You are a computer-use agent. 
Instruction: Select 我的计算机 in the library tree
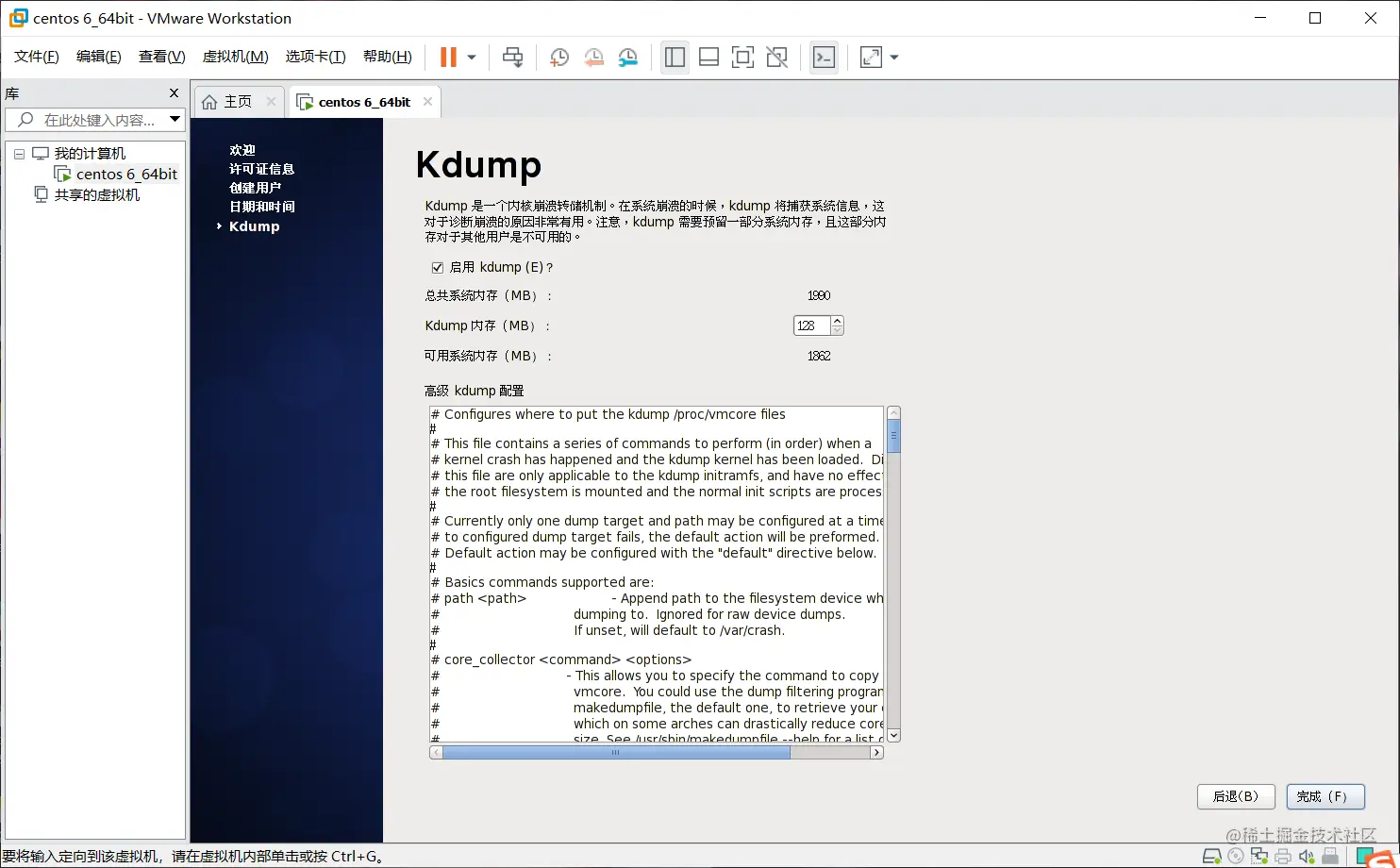[90, 153]
